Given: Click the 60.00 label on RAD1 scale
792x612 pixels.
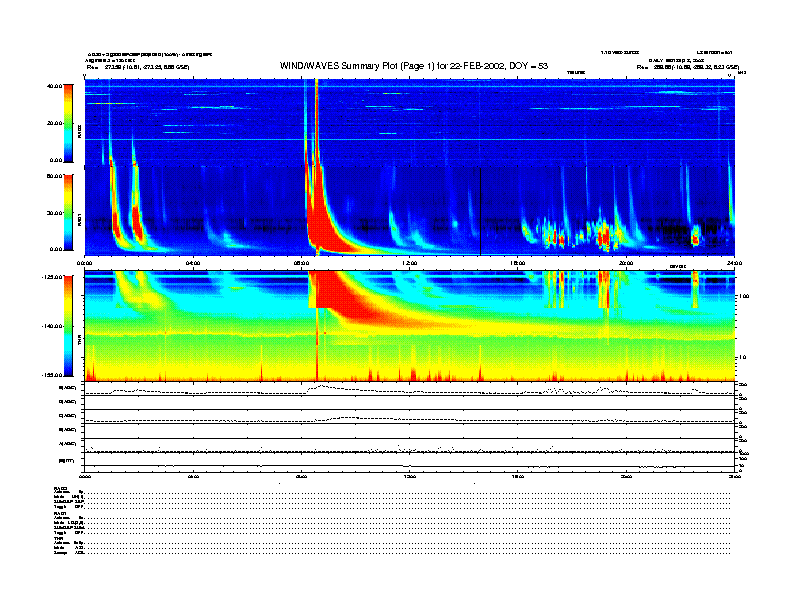Looking at the screenshot, I should pyautogui.click(x=54, y=176).
